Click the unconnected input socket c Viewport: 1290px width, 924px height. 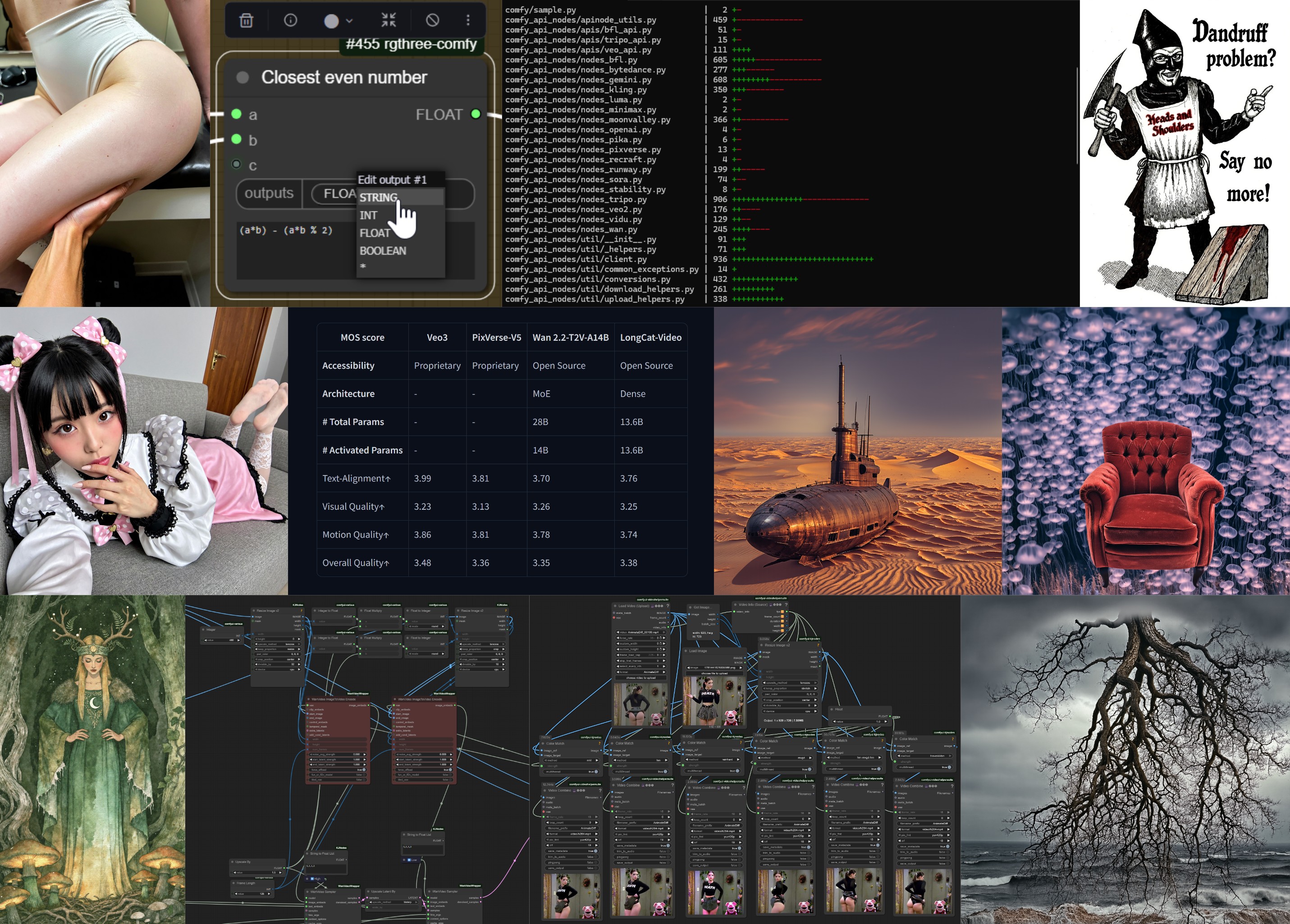pos(237,165)
